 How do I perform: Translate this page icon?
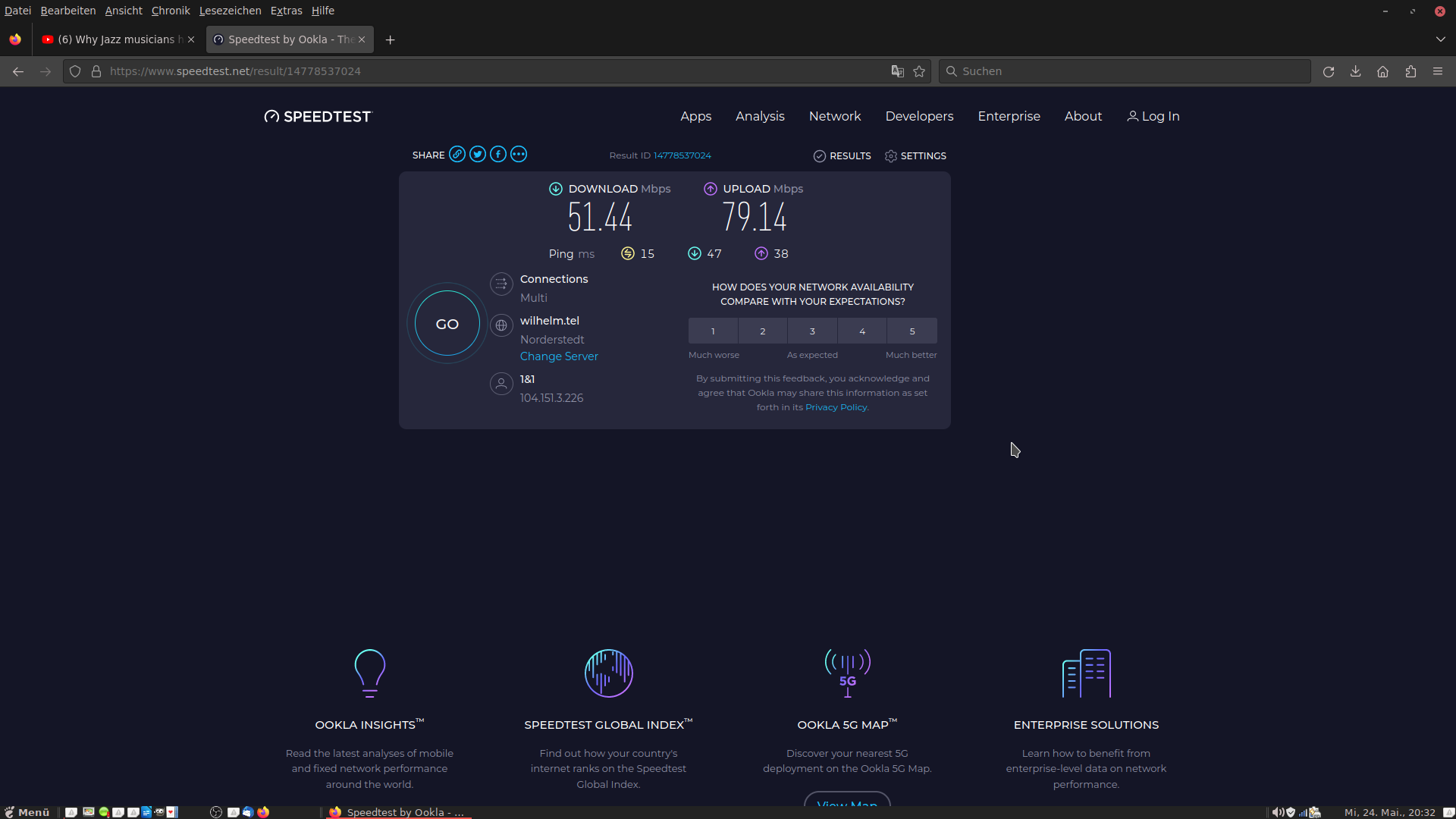pos(897,71)
